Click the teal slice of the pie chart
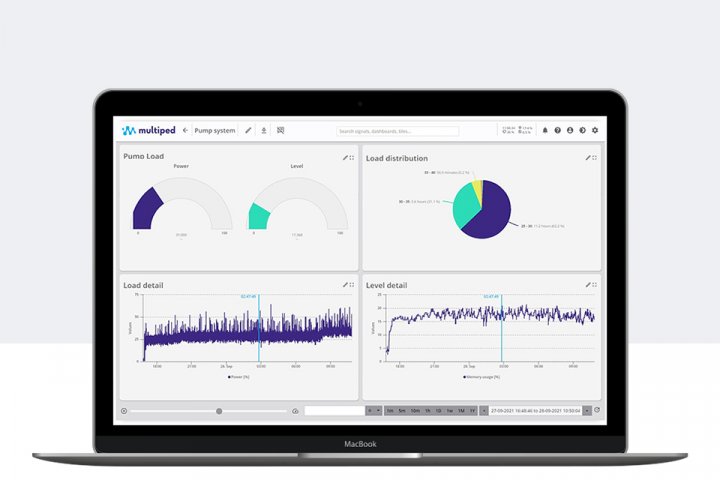This screenshot has height=480, width=720. pyautogui.click(x=465, y=204)
